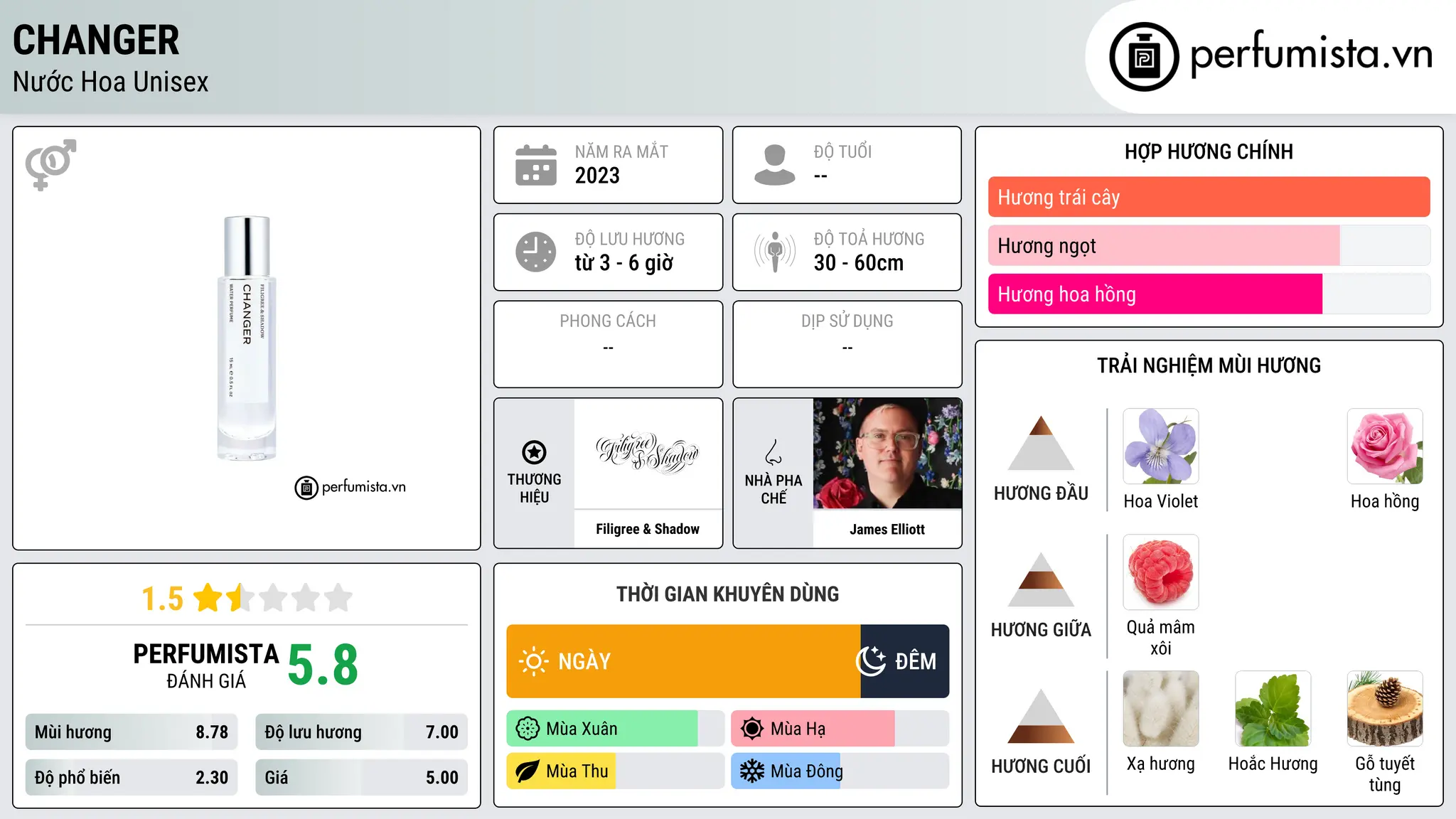Click the Hợp hương chính heading

point(1209,151)
